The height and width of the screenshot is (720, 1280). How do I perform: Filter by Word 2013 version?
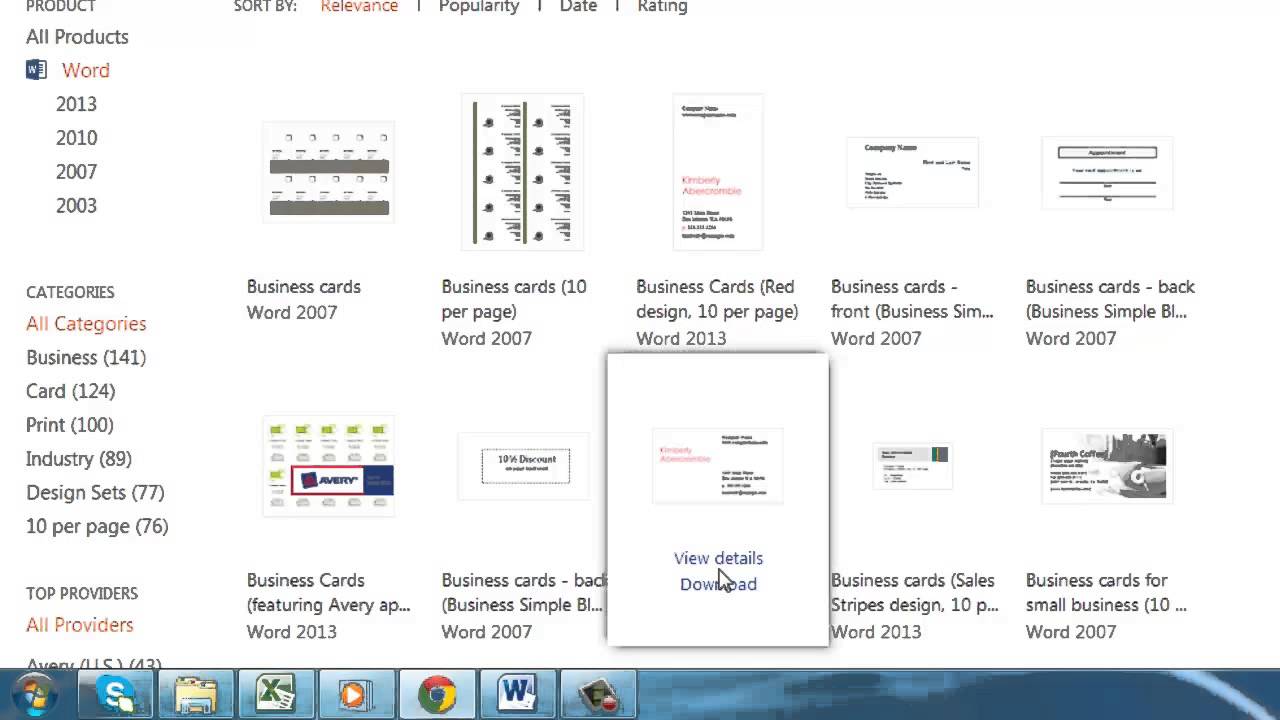pos(76,104)
